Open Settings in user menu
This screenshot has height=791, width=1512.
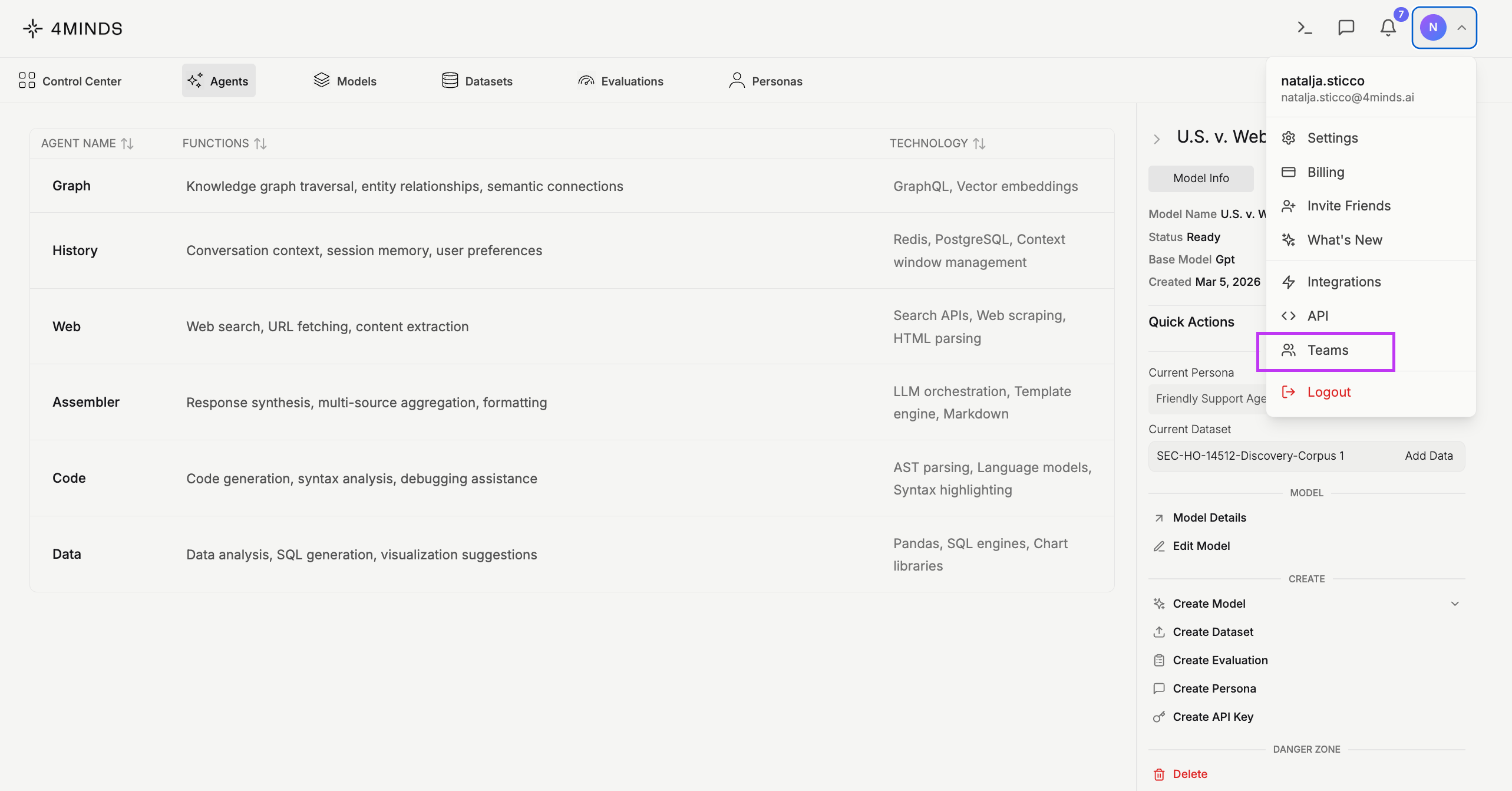1371,138
